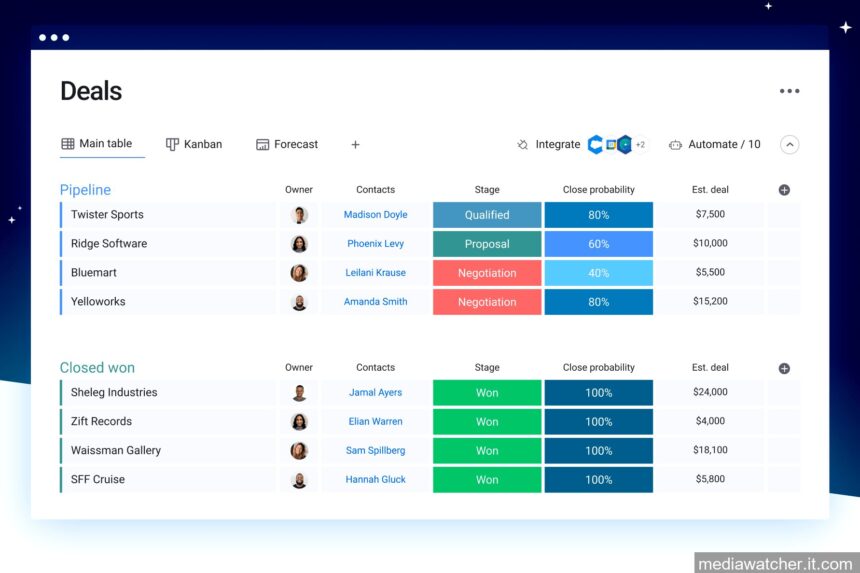Image resolution: width=860 pixels, height=573 pixels.
Task: Click Sheleg Industries 100% close probability
Action: click(x=598, y=393)
